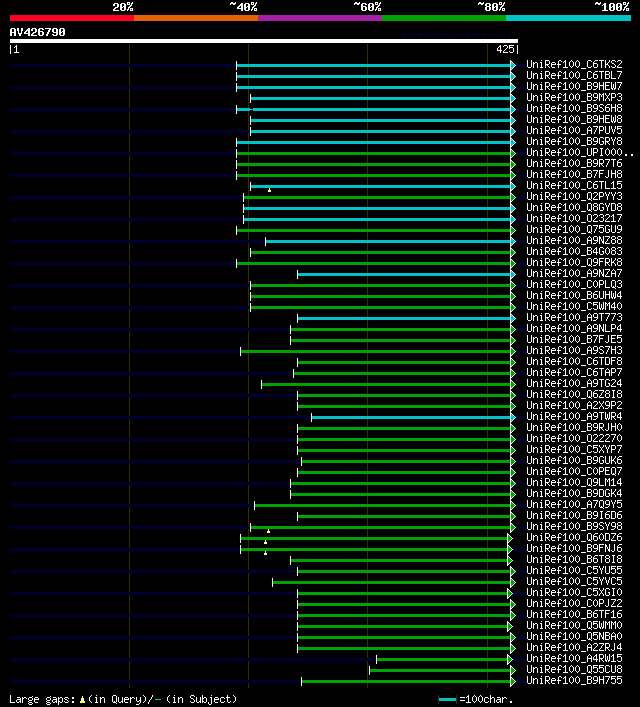Select hit label UniRef100_B4G083
Viewport: 640px width, 707px height.
point(574,252)
